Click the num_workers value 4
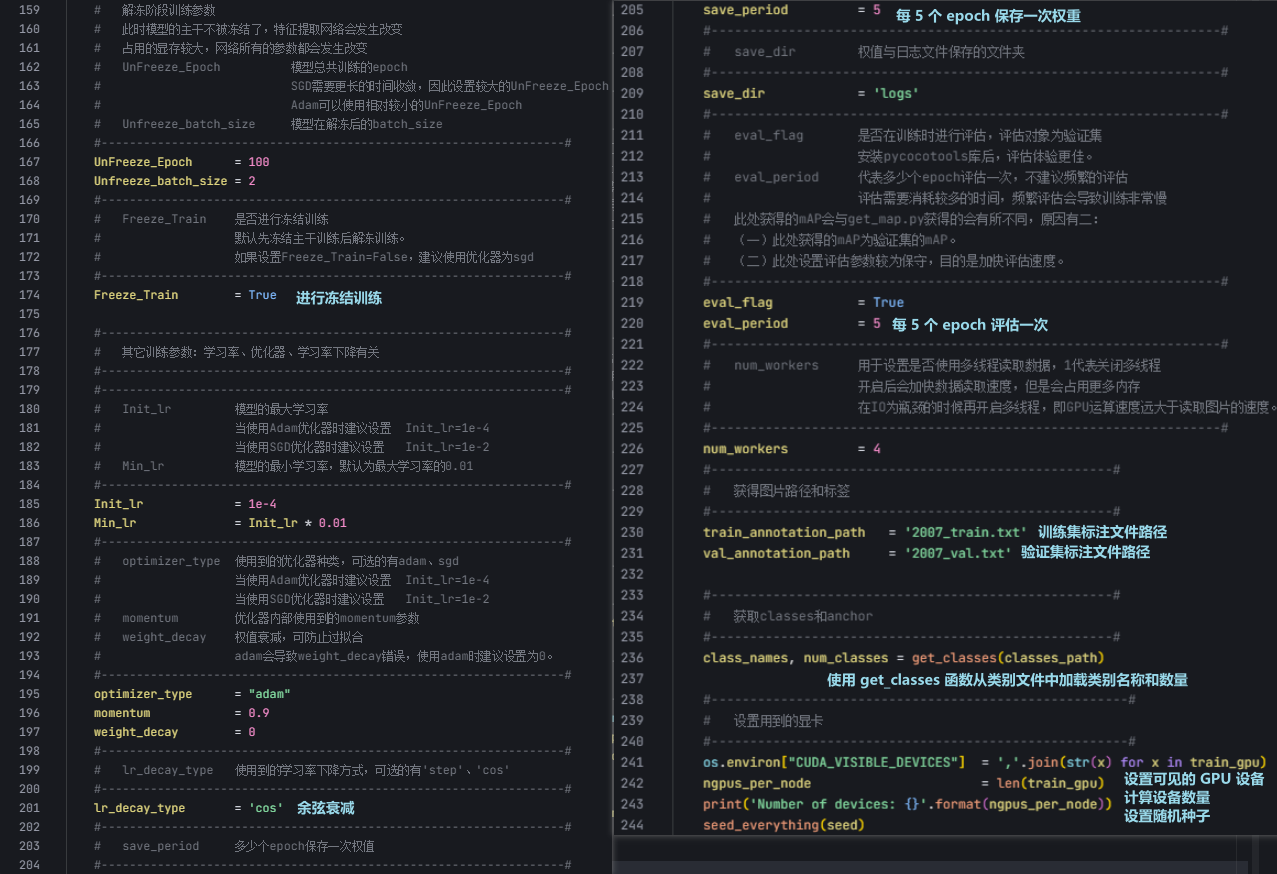Image resolution: width=1277 pixels, height=874 pixels. click(x=875, y=448)
